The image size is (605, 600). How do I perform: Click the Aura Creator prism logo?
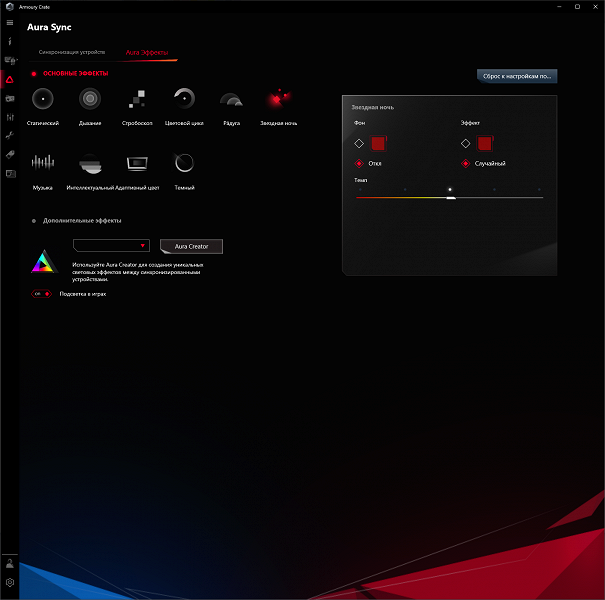click(44, 261)
